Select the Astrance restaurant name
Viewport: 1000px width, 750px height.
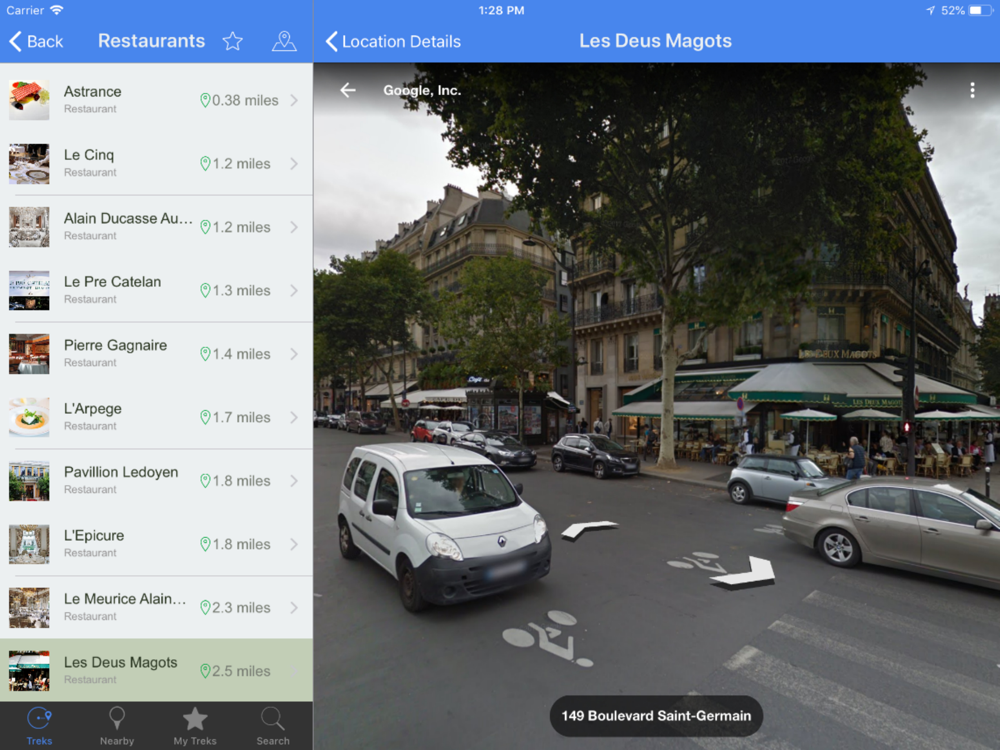coord(92,92)
